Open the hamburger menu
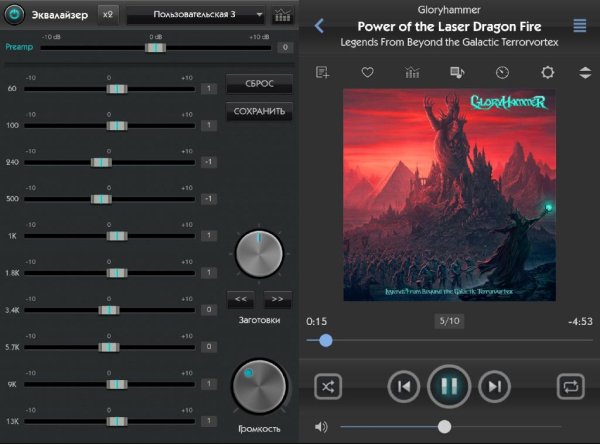 click(580, 26)
